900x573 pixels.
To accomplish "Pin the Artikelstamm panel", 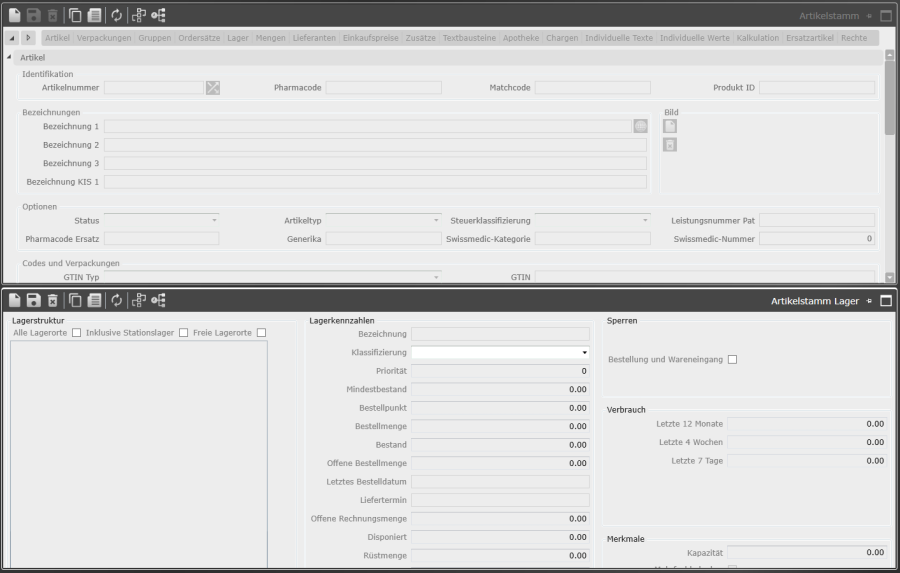I will pyautogui.click(x=869, y=16).
